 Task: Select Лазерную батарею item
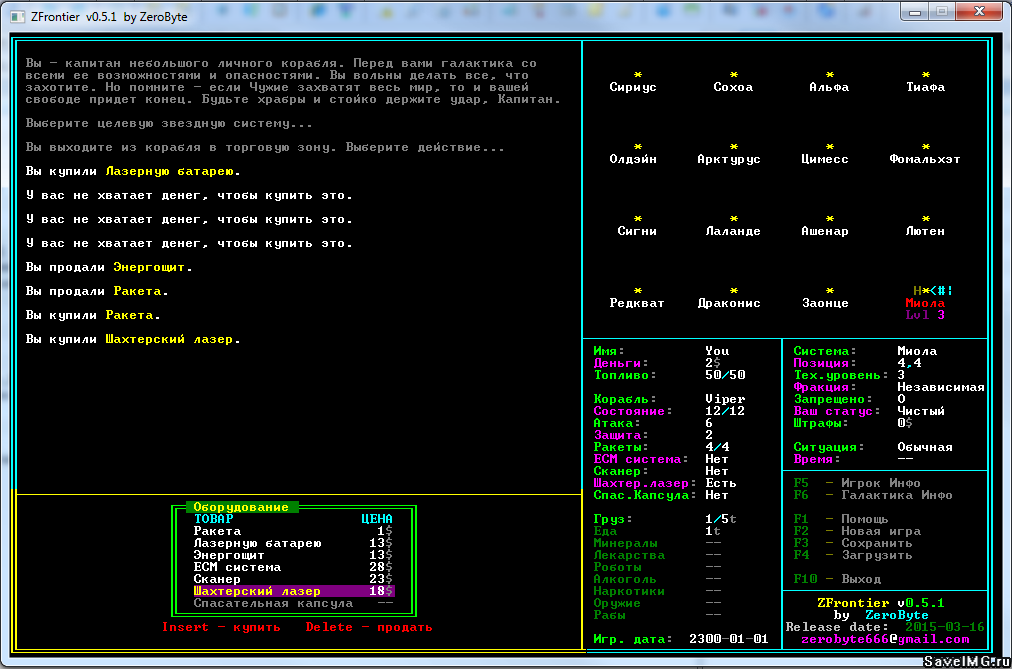[257, 543]
